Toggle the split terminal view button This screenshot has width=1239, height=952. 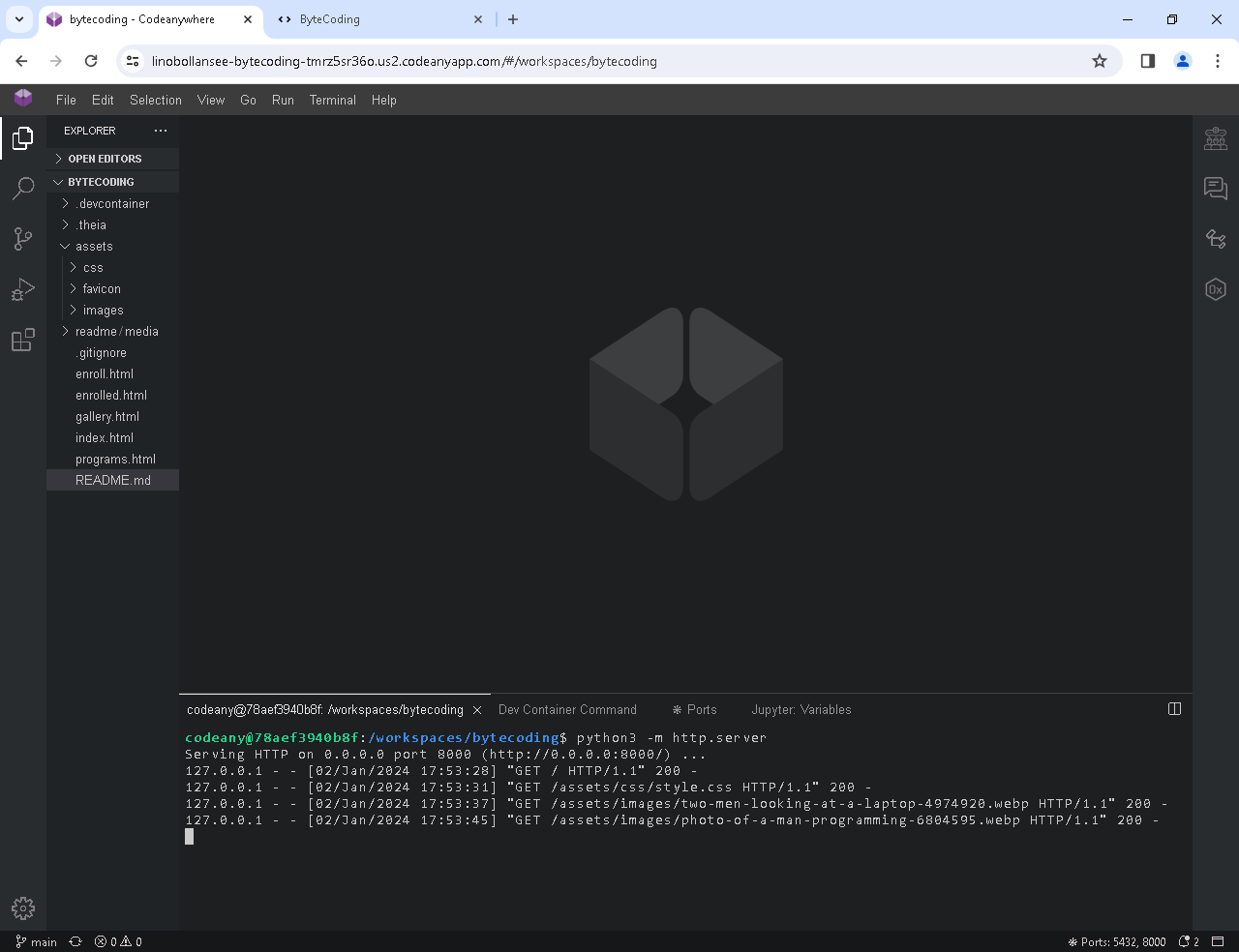(1174, 709)
